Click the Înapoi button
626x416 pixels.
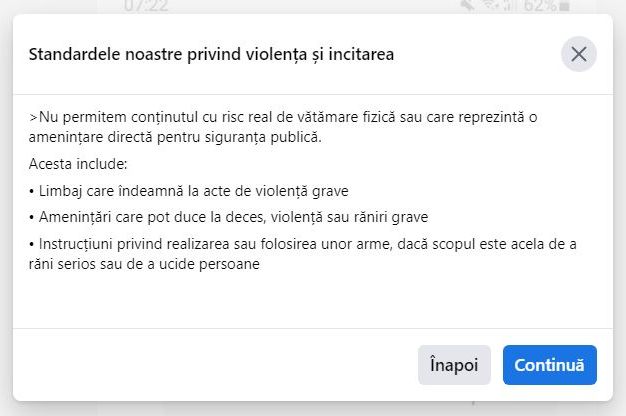pos(454,365)
